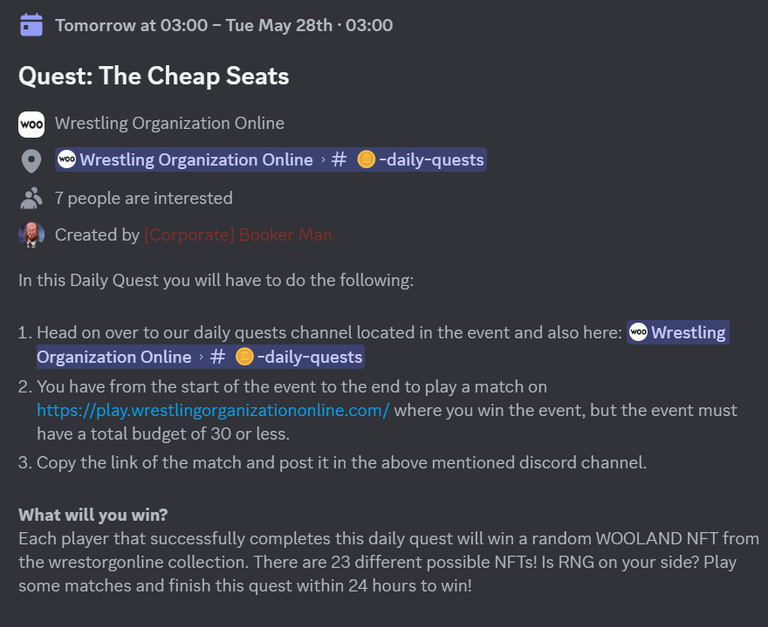The image size is (768, 627).
Task: Open the play.wrestlingorganizationonline.com link
Action: (x=213, y=410)
